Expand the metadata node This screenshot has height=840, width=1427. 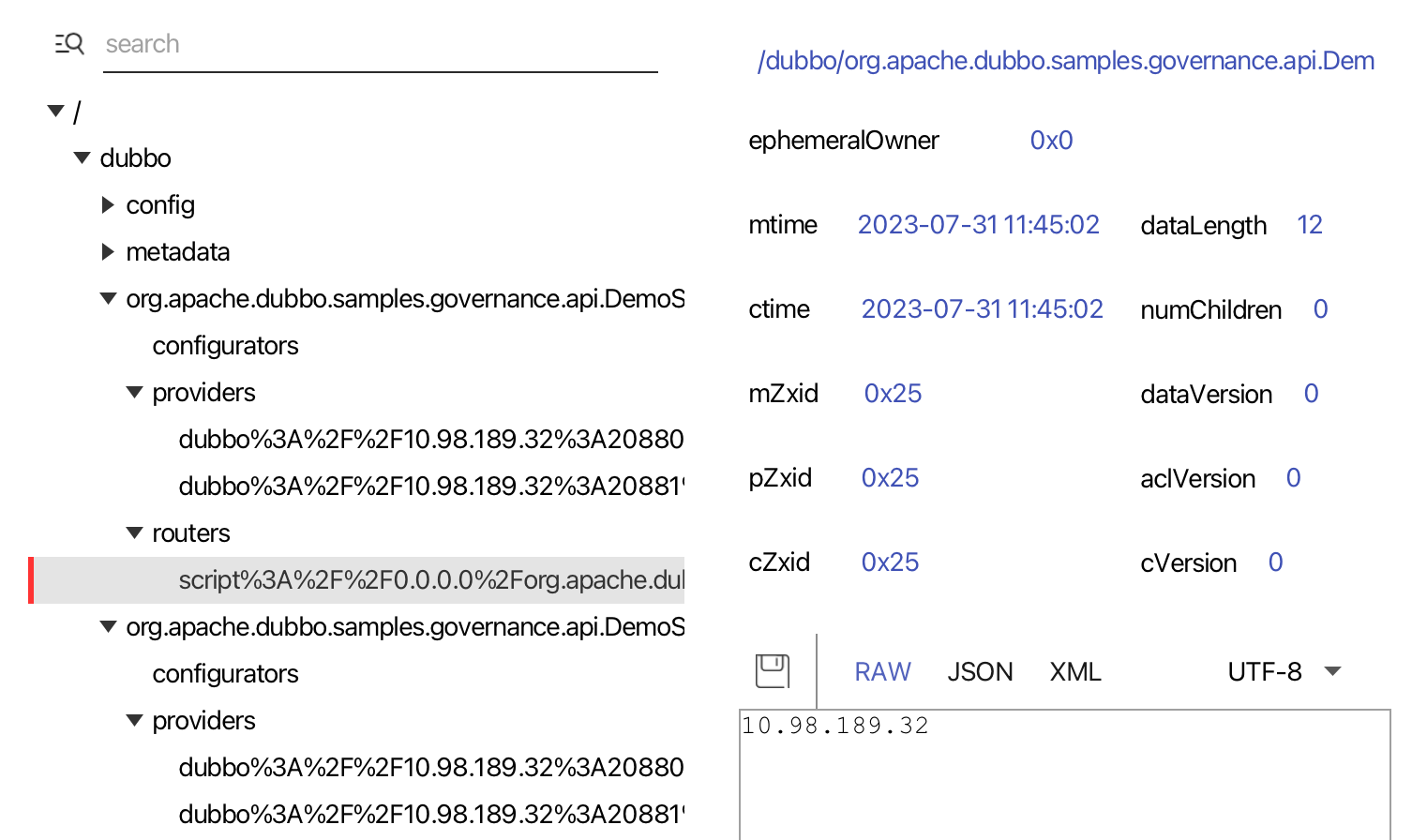[x=108, y=251]
